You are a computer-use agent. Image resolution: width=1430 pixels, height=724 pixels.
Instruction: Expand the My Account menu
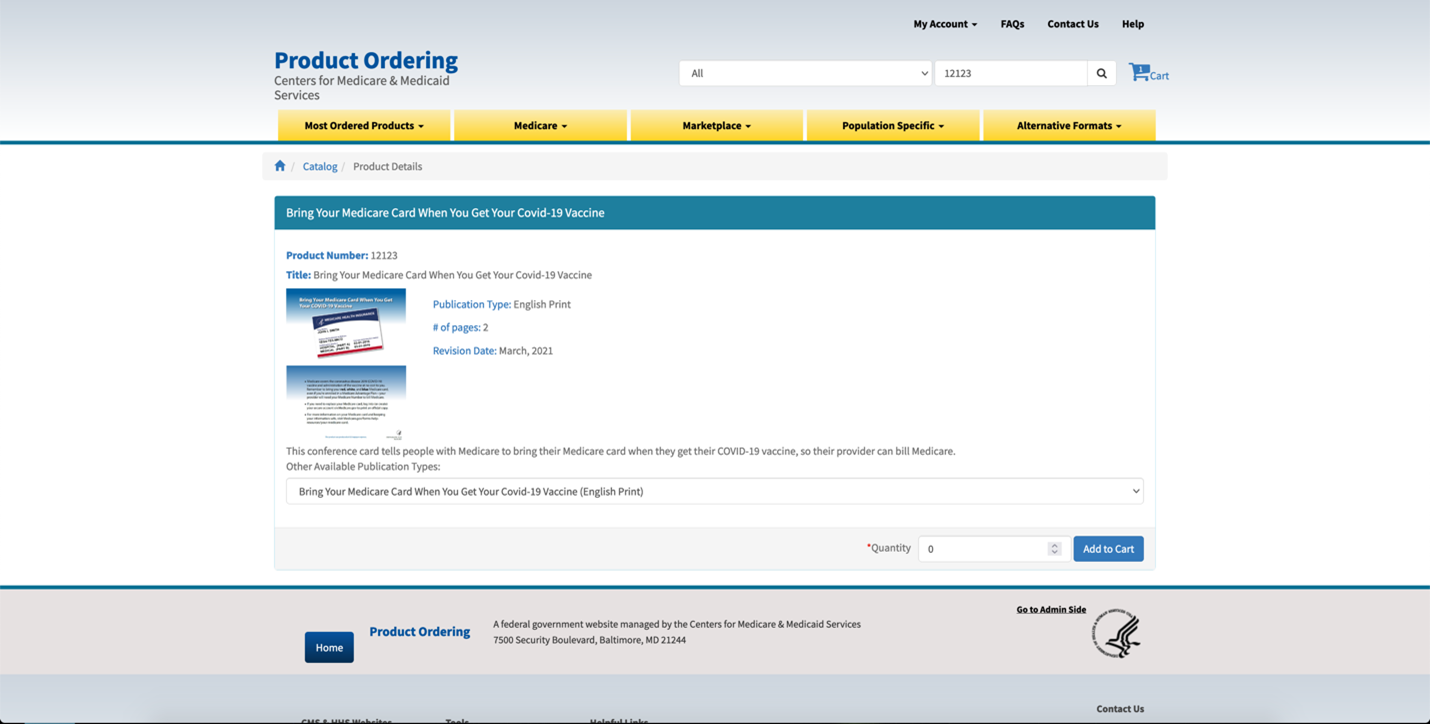[945, 24]
